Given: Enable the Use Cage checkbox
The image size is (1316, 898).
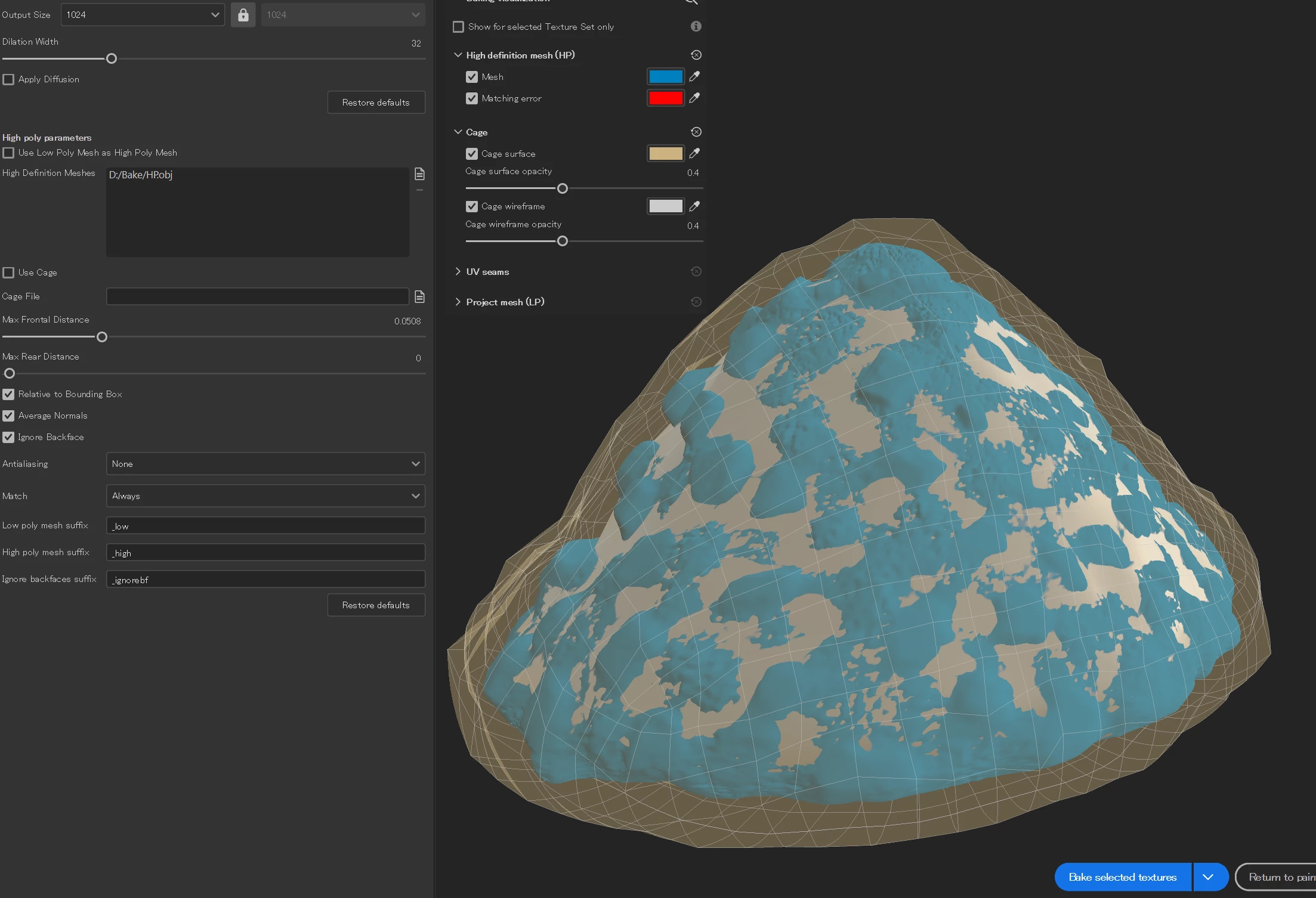Looking at the screenshot, I should pos(8,273).
